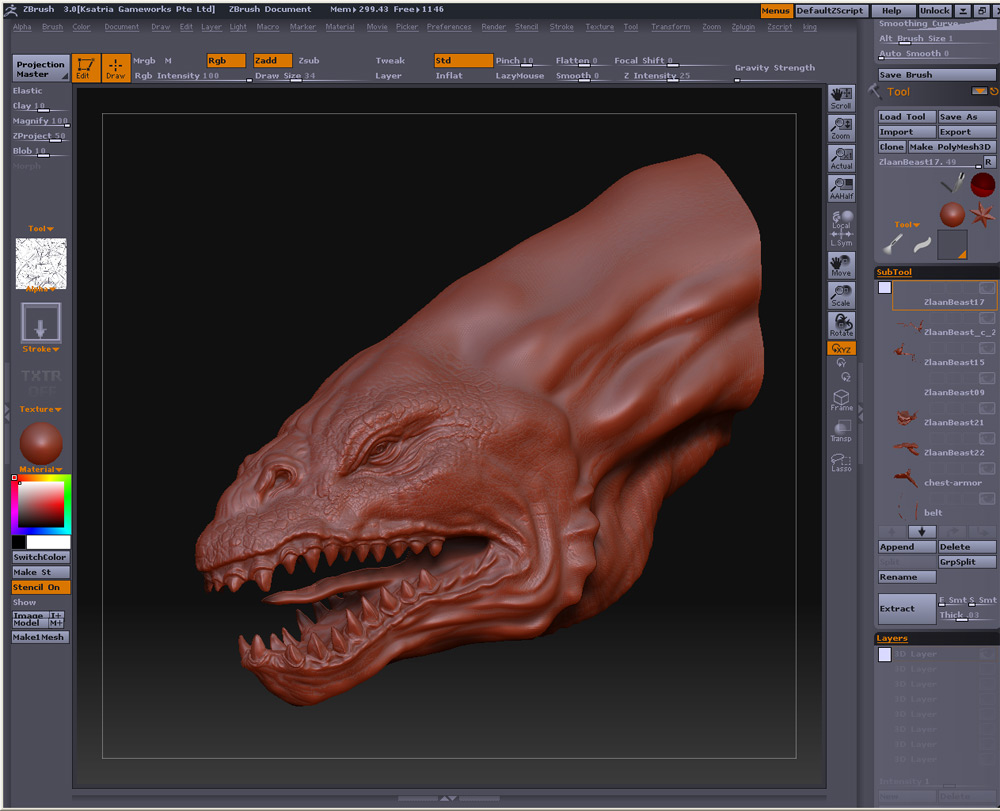Open the Texture dropdown label
The width and height of the screenshot is (1000, 811).
point(41,409)
